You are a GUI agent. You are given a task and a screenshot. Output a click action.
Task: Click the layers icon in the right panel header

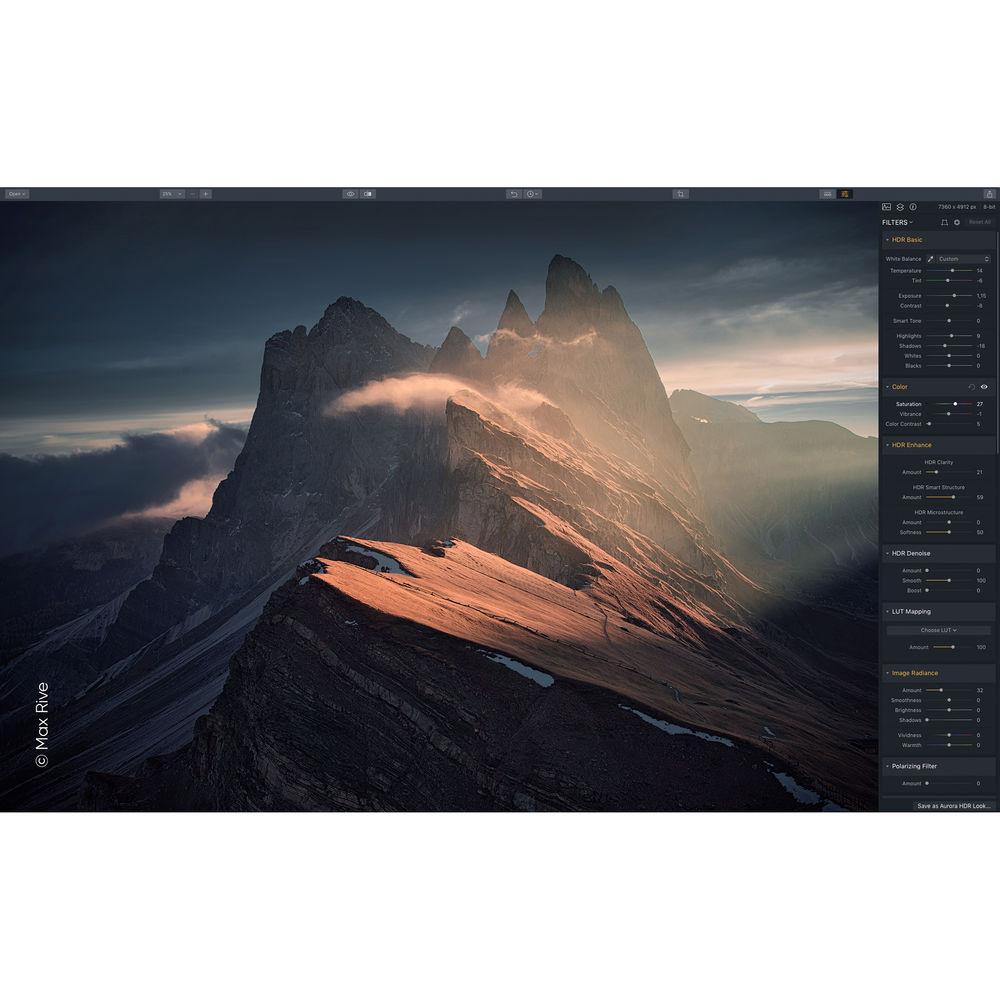pos(902,207)
